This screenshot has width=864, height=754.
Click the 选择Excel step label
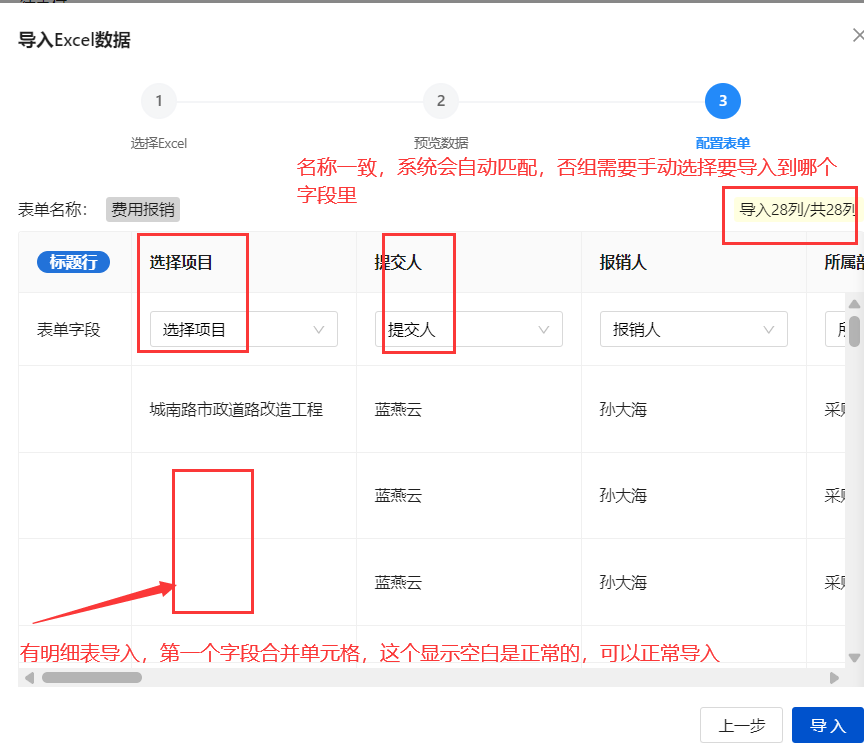(x=159, y=143)
